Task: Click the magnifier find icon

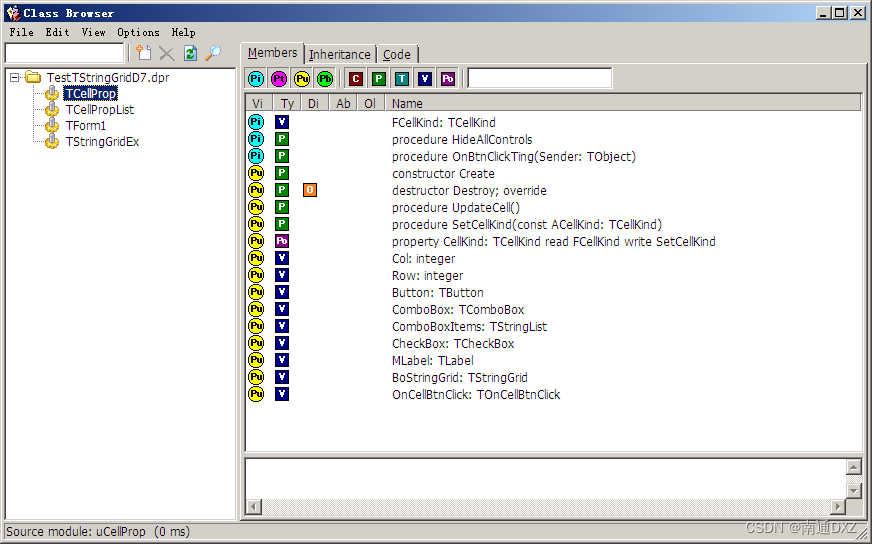Action: [x=213, y=53]
